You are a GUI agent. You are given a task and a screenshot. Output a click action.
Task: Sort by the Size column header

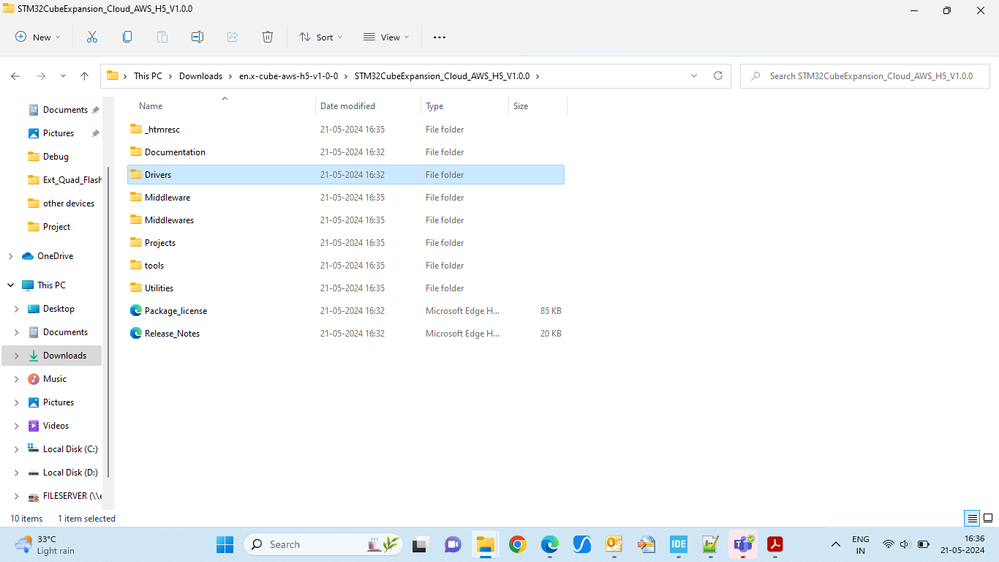[521, 106]
